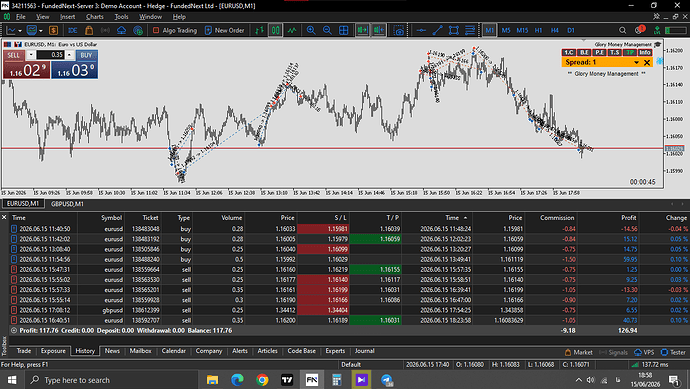Take a chart screenshot with camera icon
This screenshot has width=690, height=389.
pos(399,30)
